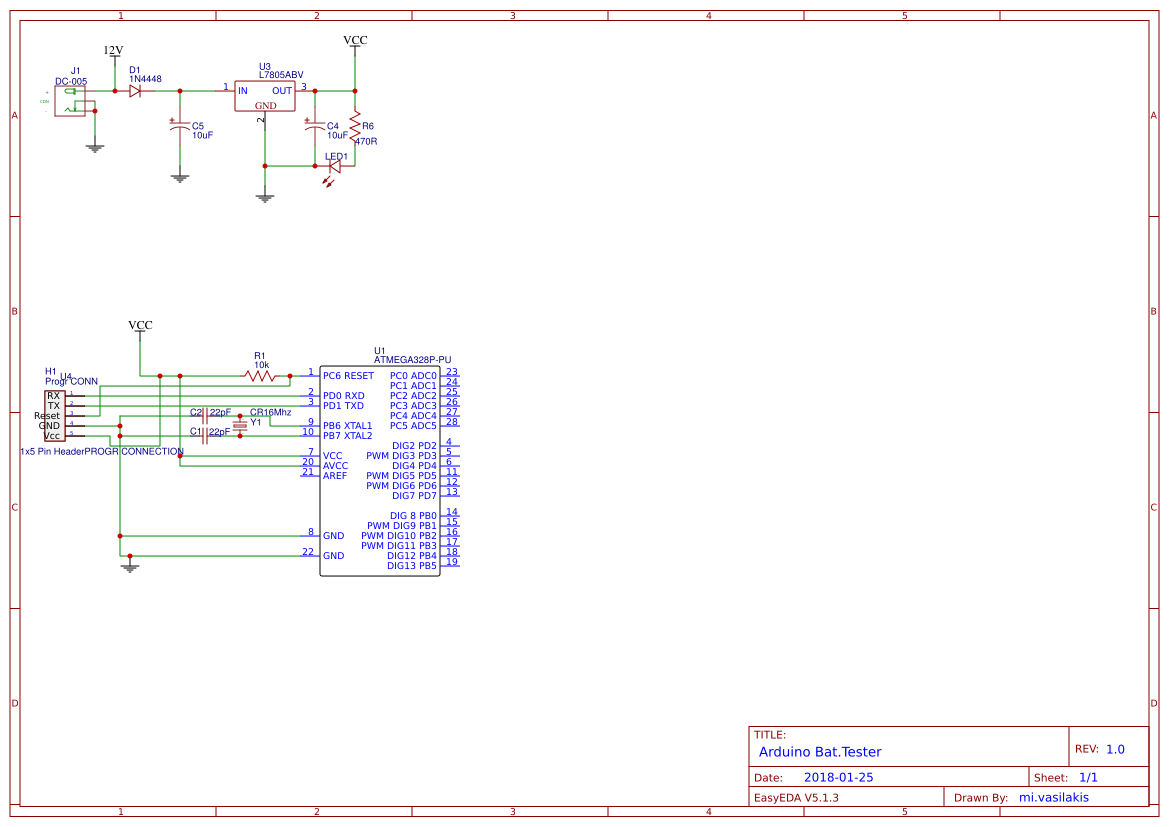
Task: Click the '22pF' value of capacitor C2
Action: click(x=220, y=412)
